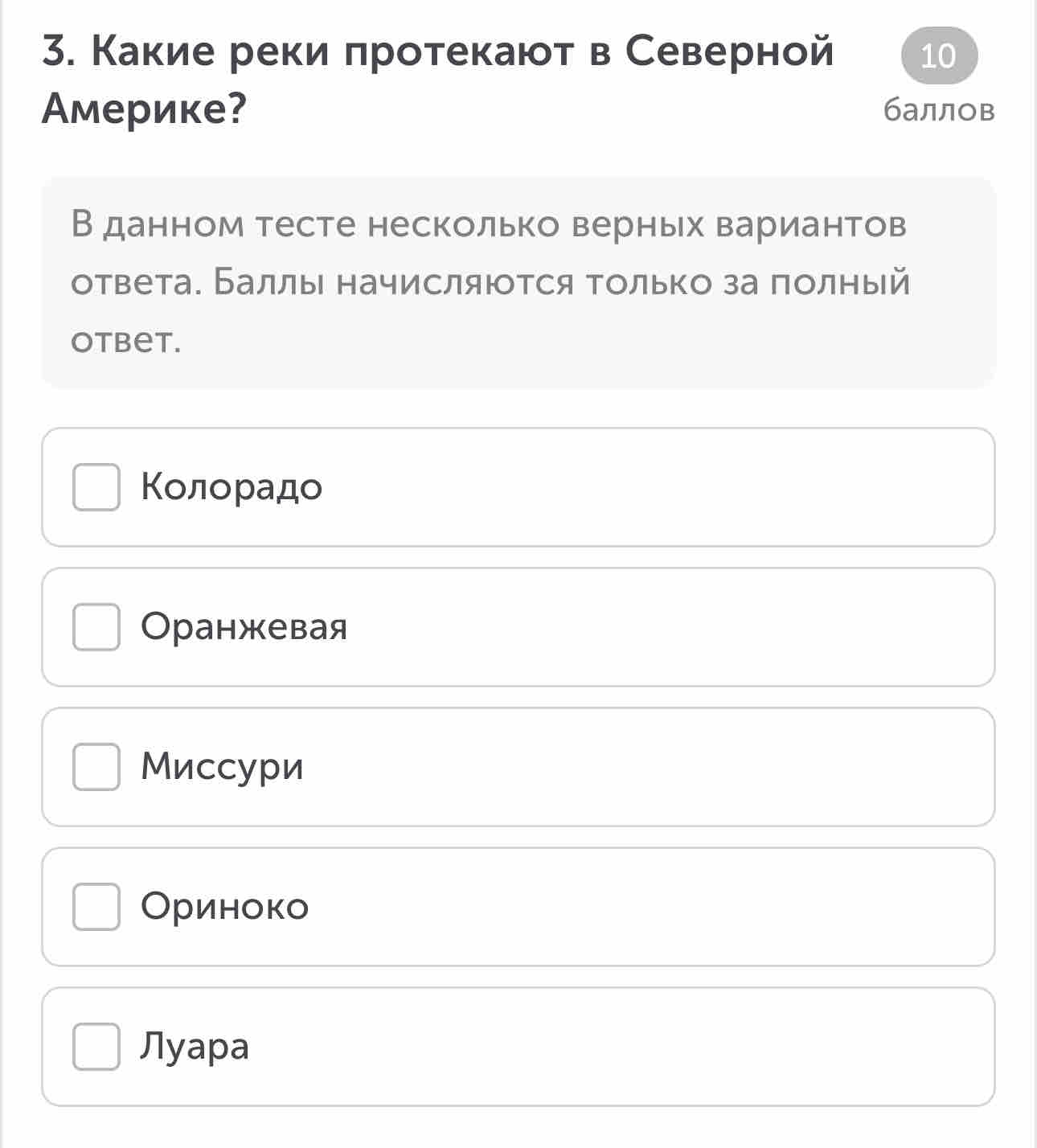Choose the Миссури answer card

click(518, 767)
